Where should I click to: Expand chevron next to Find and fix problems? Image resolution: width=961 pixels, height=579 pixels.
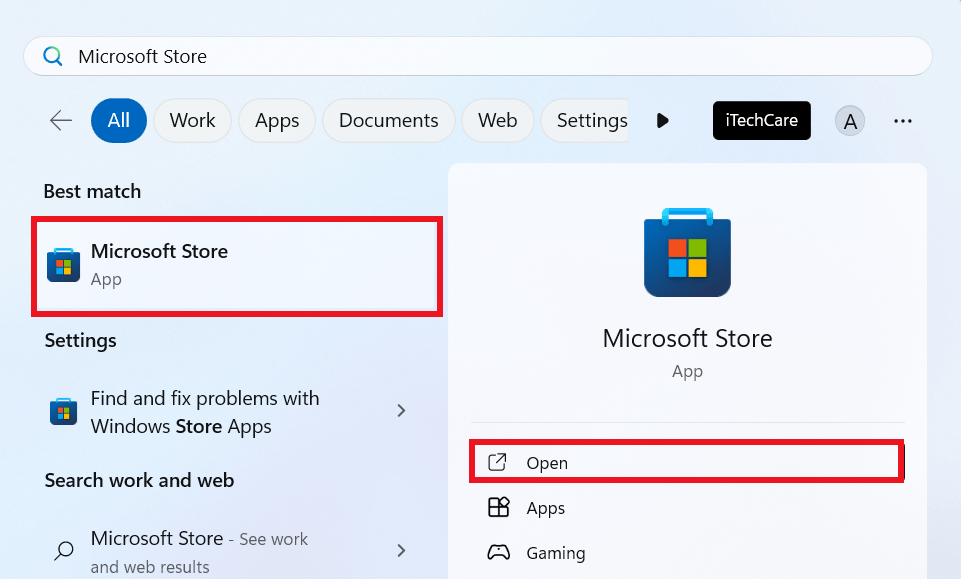401,411
